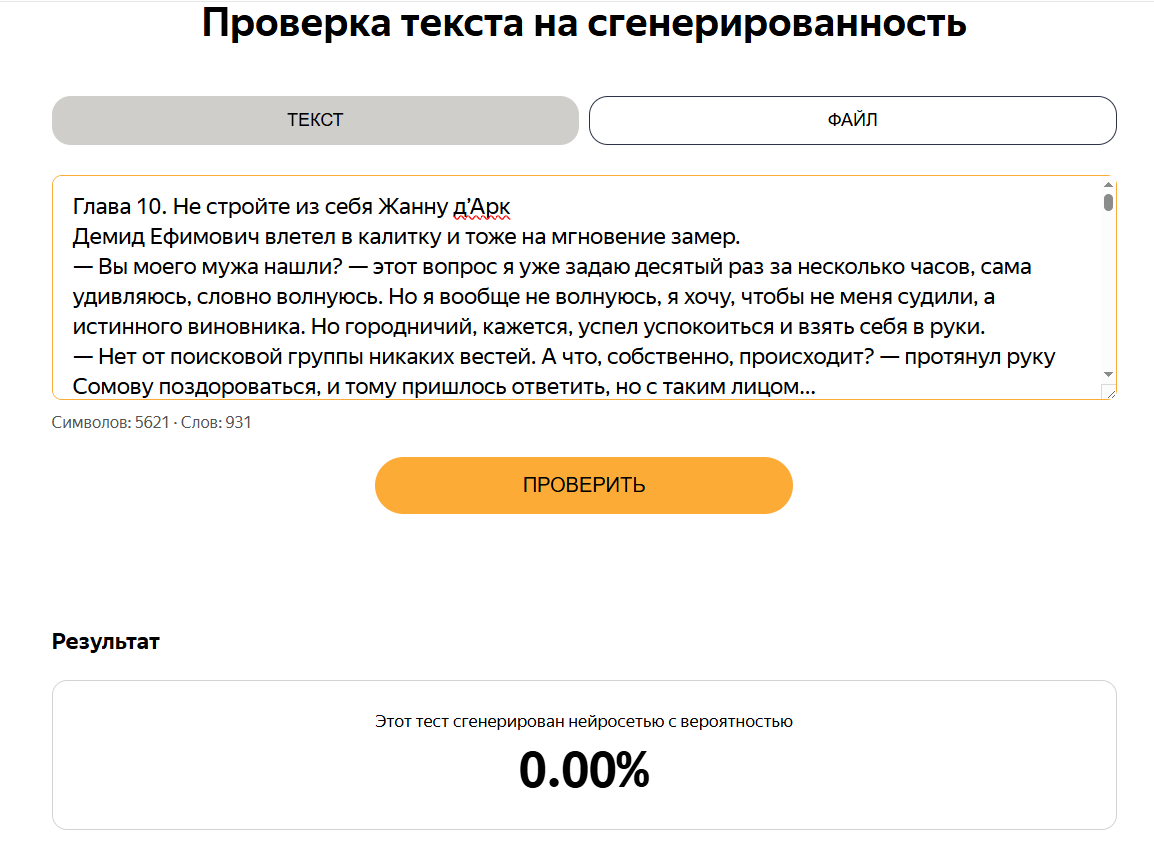Click the Результат section heading
This screenshot has width=1154, height=845.
point(105,642)
